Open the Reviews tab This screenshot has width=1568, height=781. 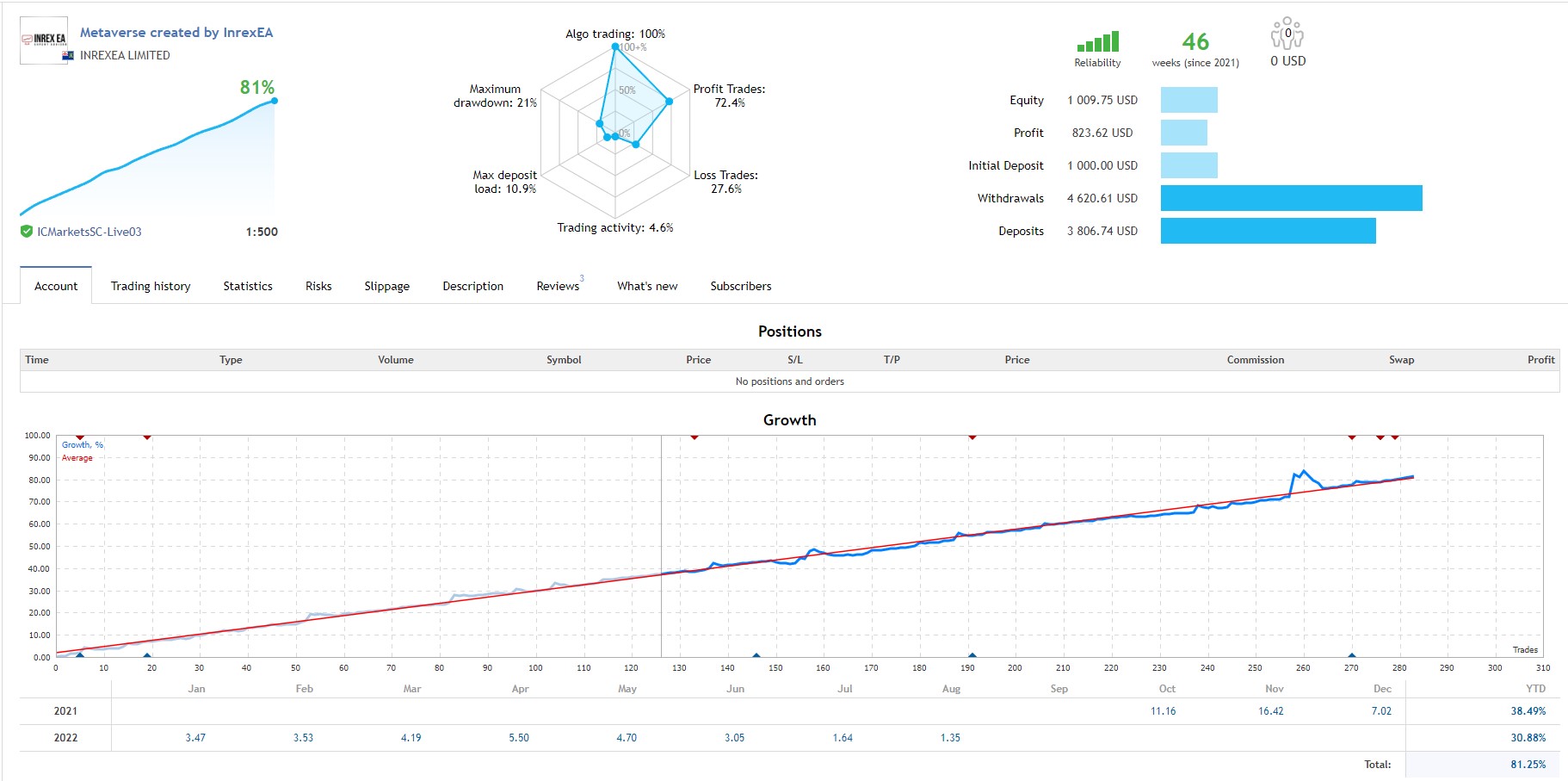click(x=558, y=286)
